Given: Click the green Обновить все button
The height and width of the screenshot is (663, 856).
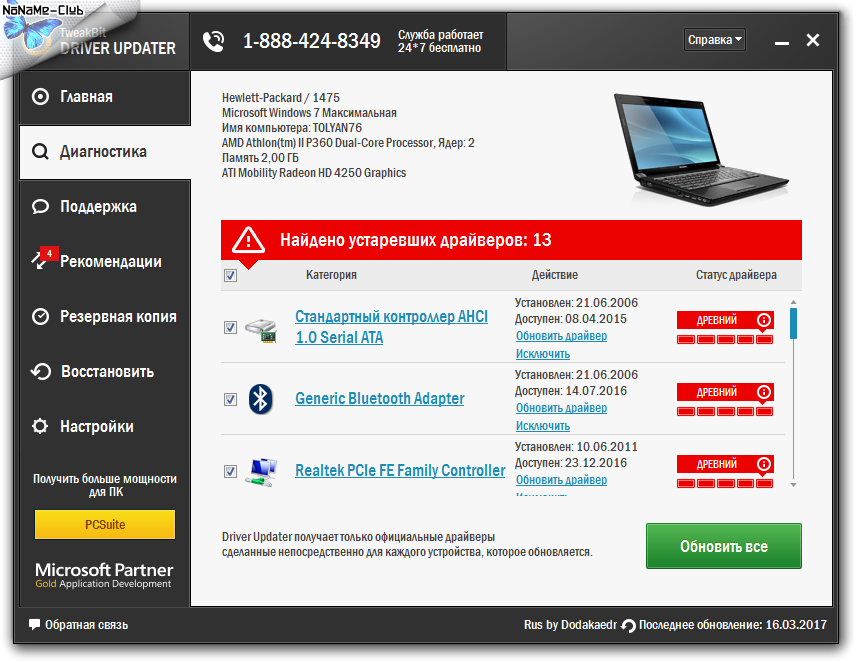Looking at the screenshot, I should [x=724, y=546].
